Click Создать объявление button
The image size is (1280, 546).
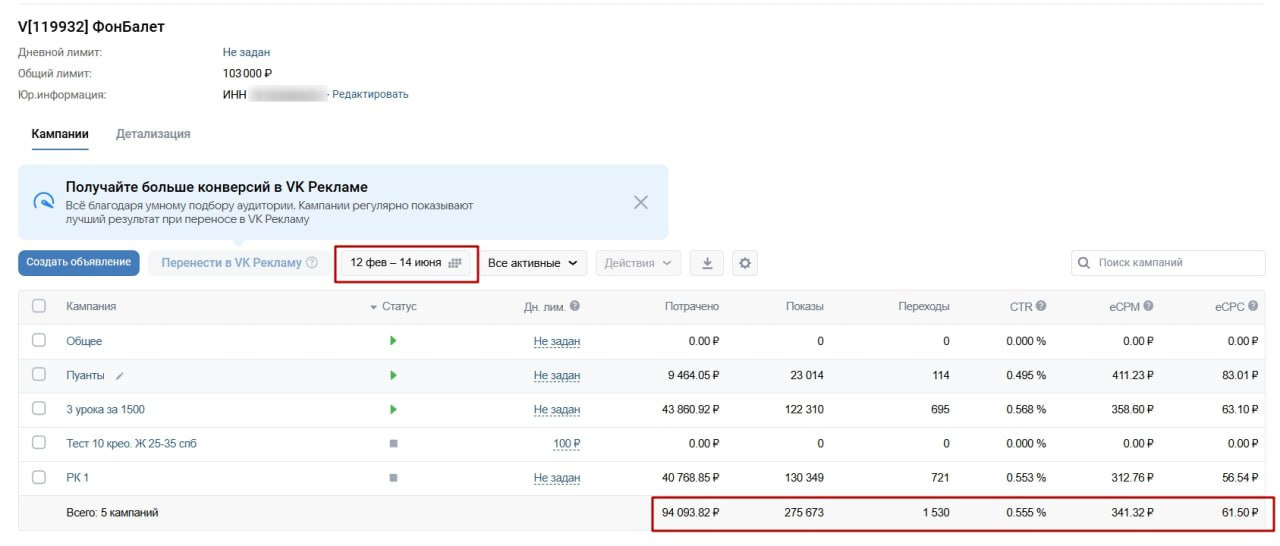[78, 262]
